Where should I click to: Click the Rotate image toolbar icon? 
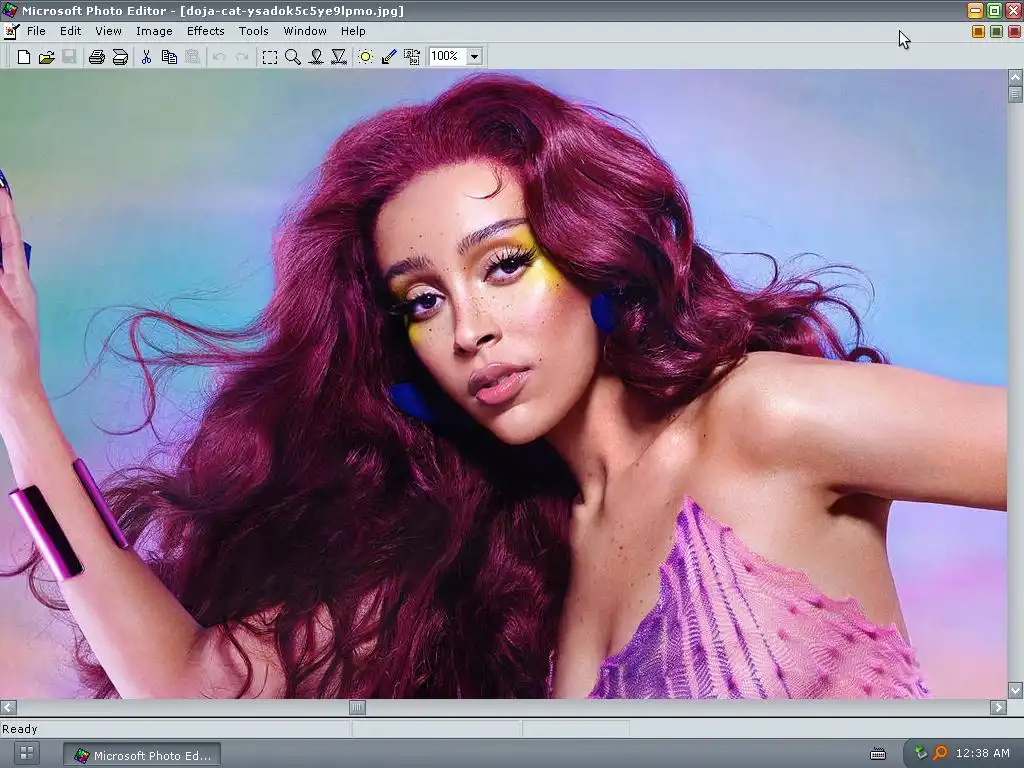[412, 57]
